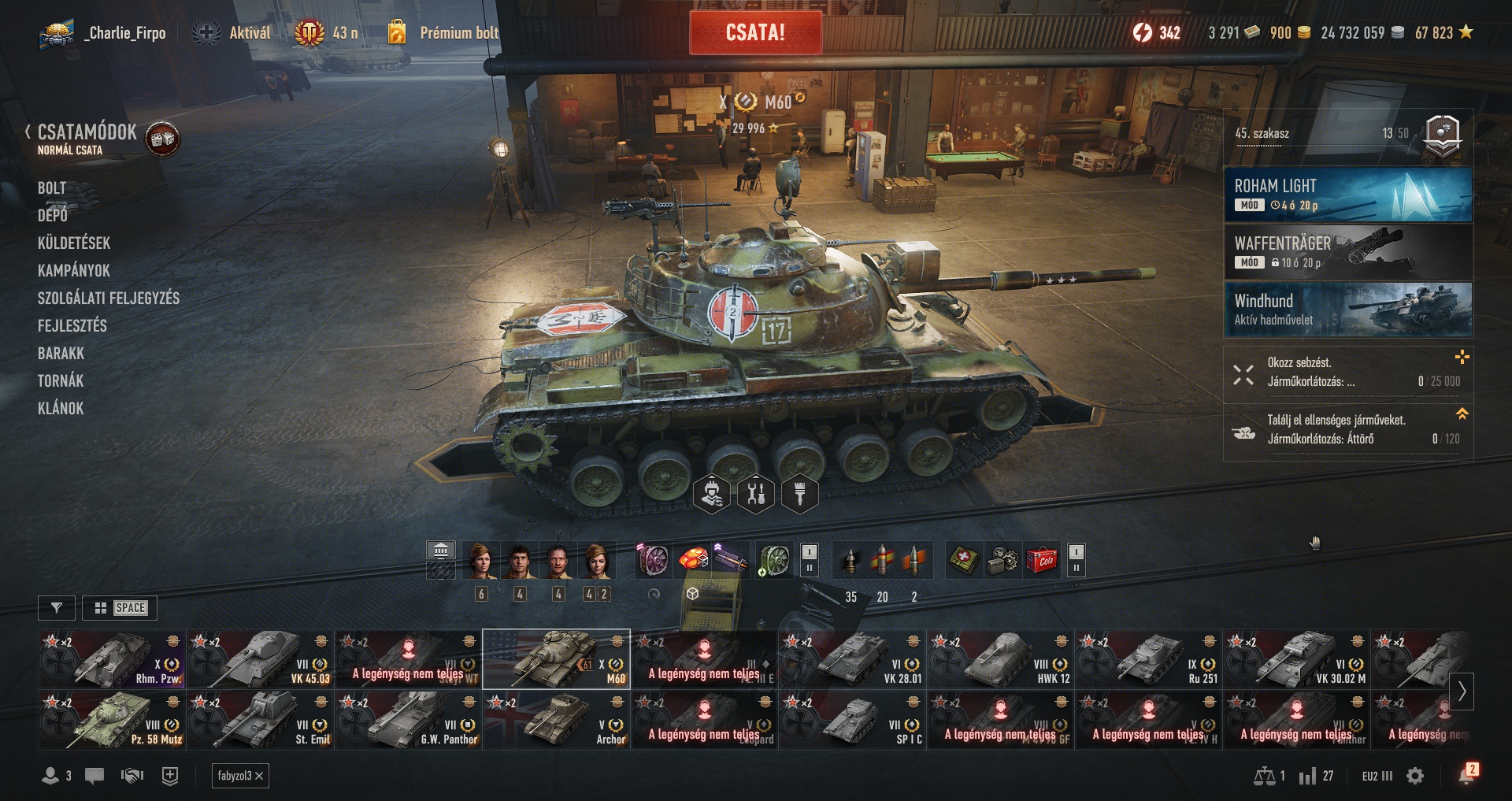
Task: Toggle the SPACE carousel grid view
Action: [x=120, y=608]
